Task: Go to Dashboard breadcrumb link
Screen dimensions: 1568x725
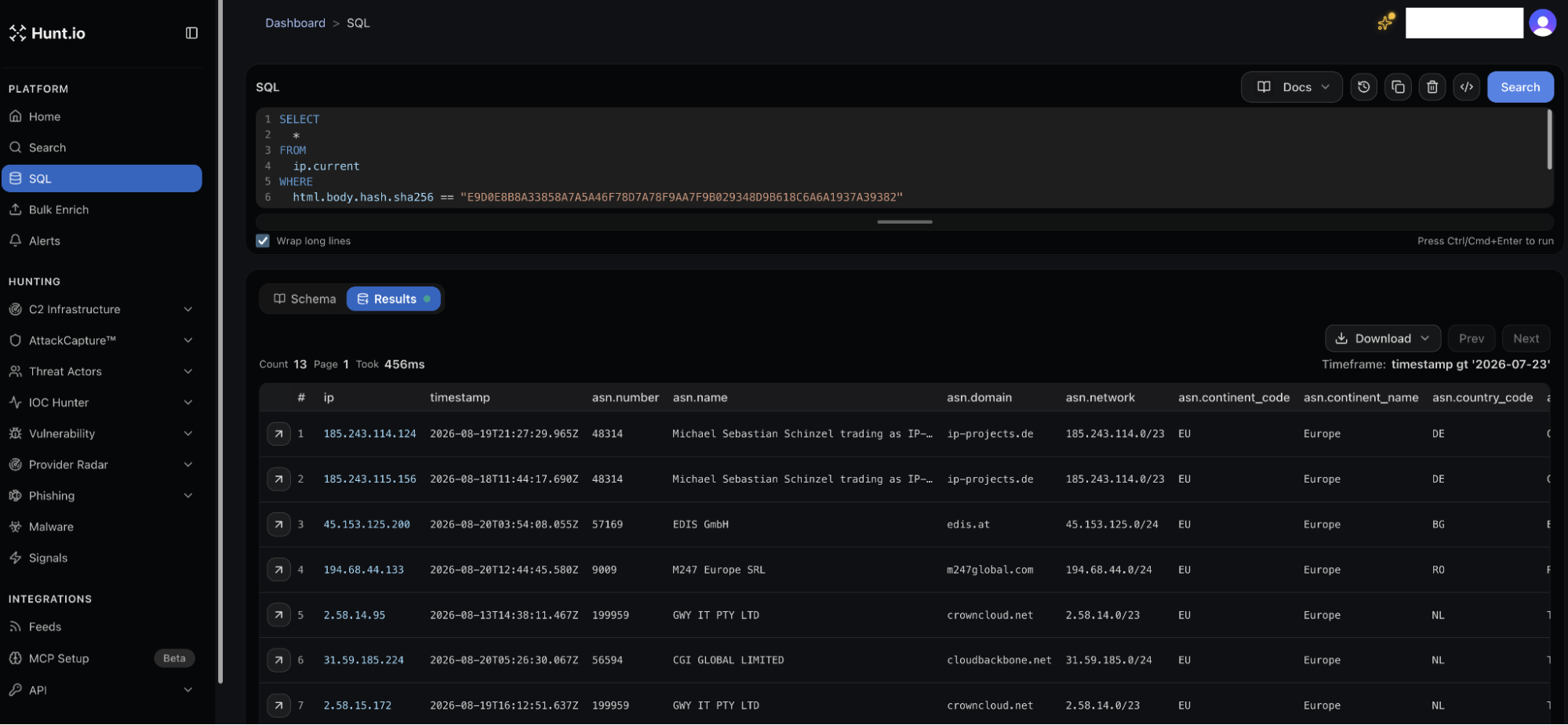Action: pos(295,23)
